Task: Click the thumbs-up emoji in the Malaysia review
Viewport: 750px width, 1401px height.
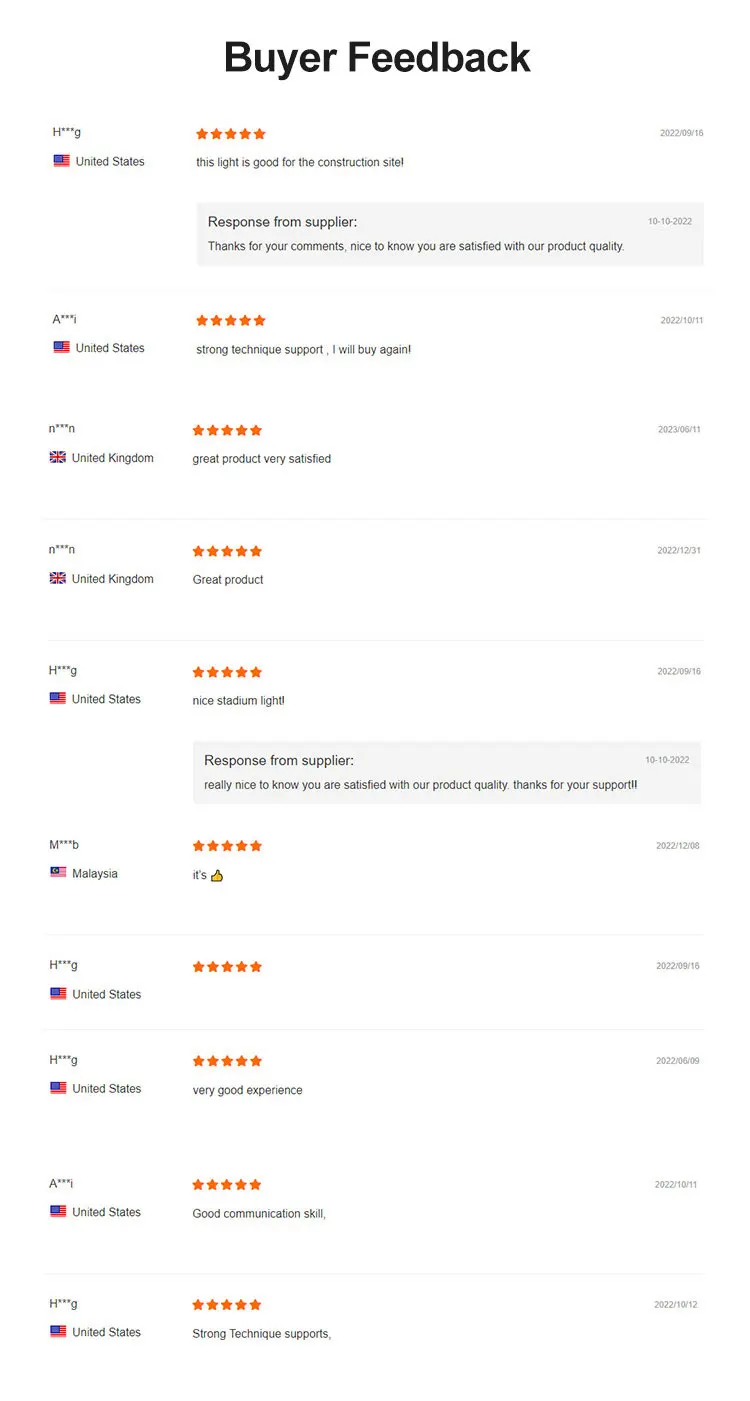Action: coord(217,876)
